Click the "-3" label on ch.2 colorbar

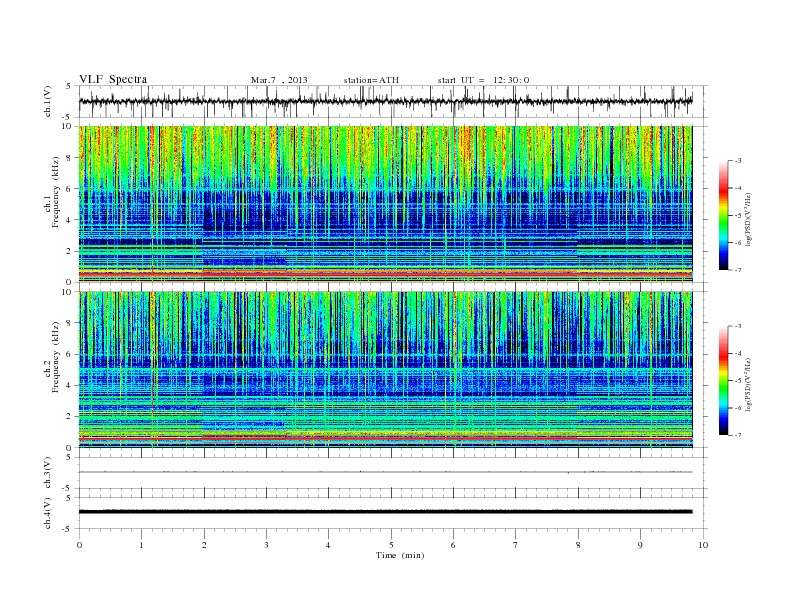(737, 327)
